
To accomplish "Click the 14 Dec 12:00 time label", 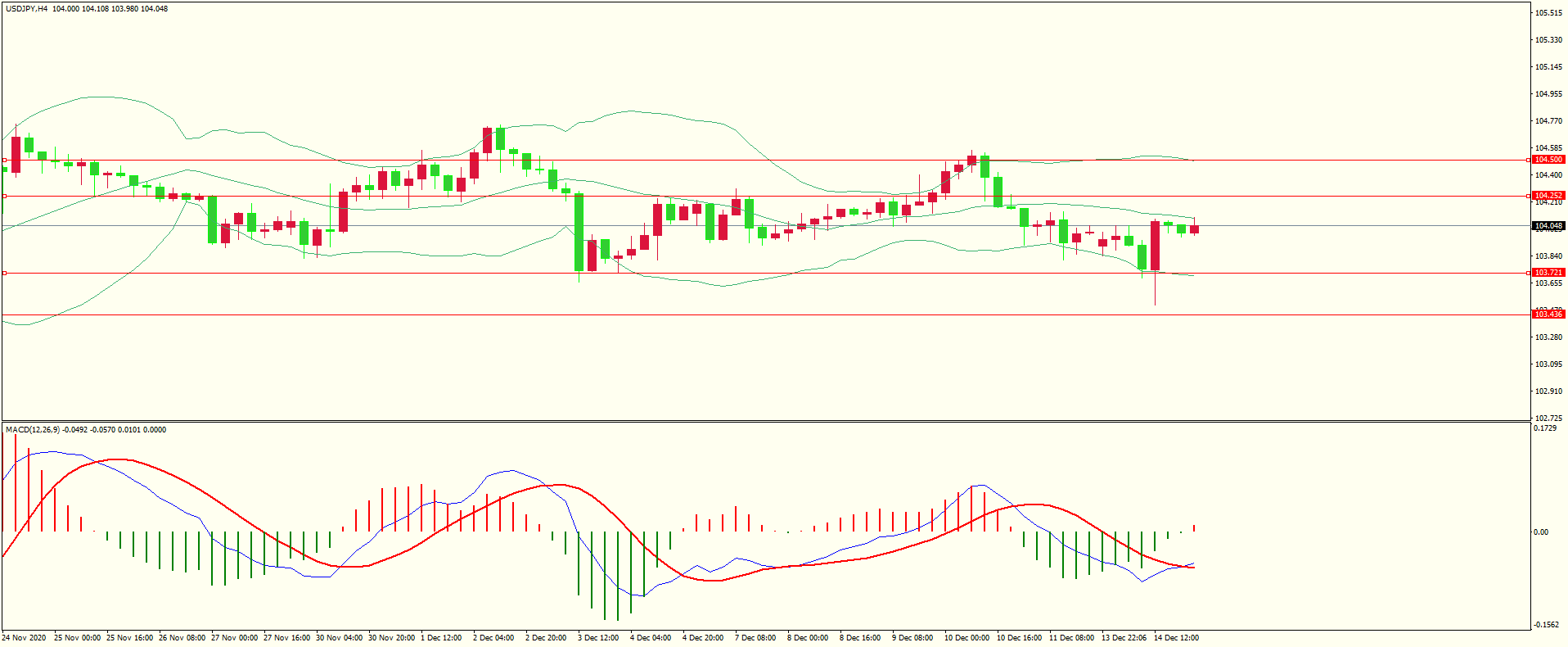I will [1177, 638].
